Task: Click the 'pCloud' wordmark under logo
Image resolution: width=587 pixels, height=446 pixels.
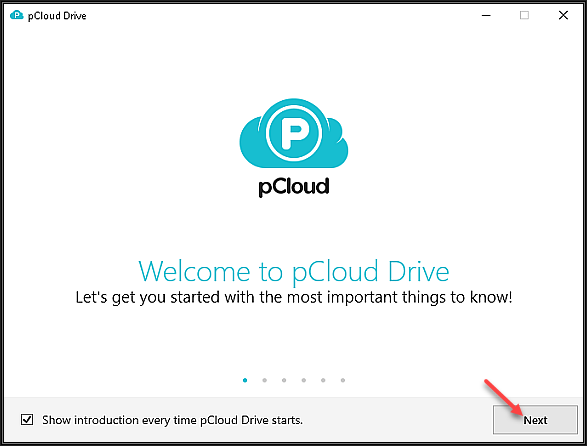Action: point(294,187)
